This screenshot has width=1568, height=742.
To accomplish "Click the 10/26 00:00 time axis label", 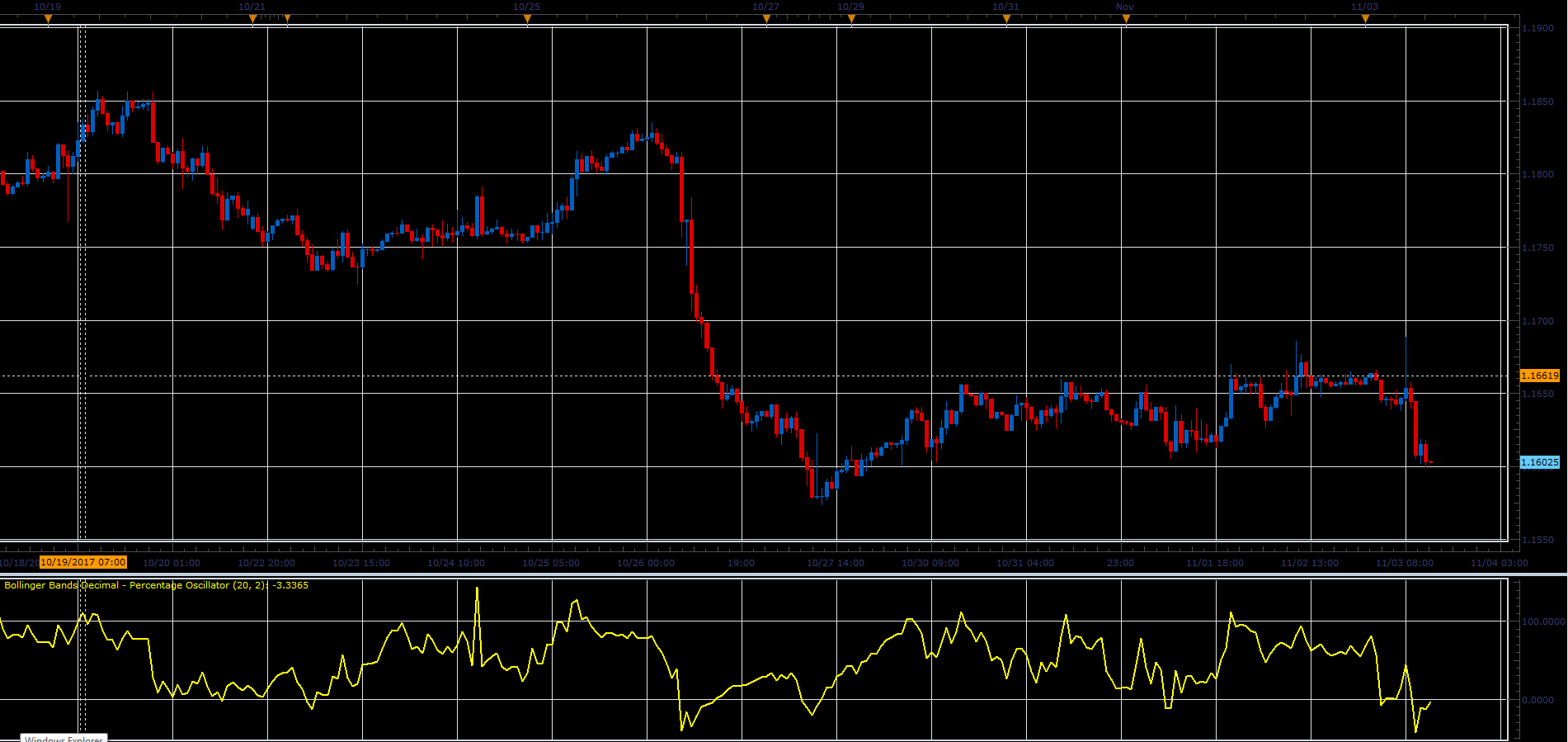I will [646, 563].
